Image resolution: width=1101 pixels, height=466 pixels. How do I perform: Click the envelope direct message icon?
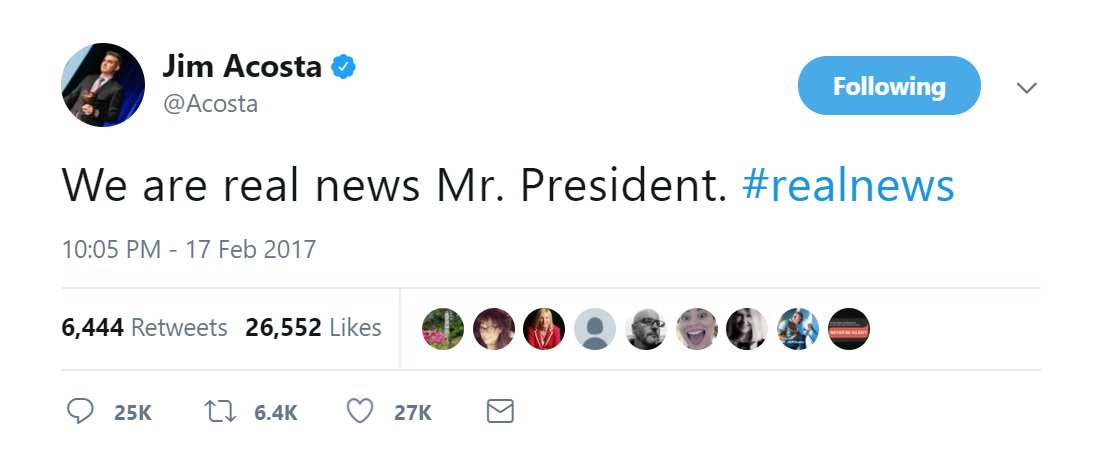(x=499, y=411)
